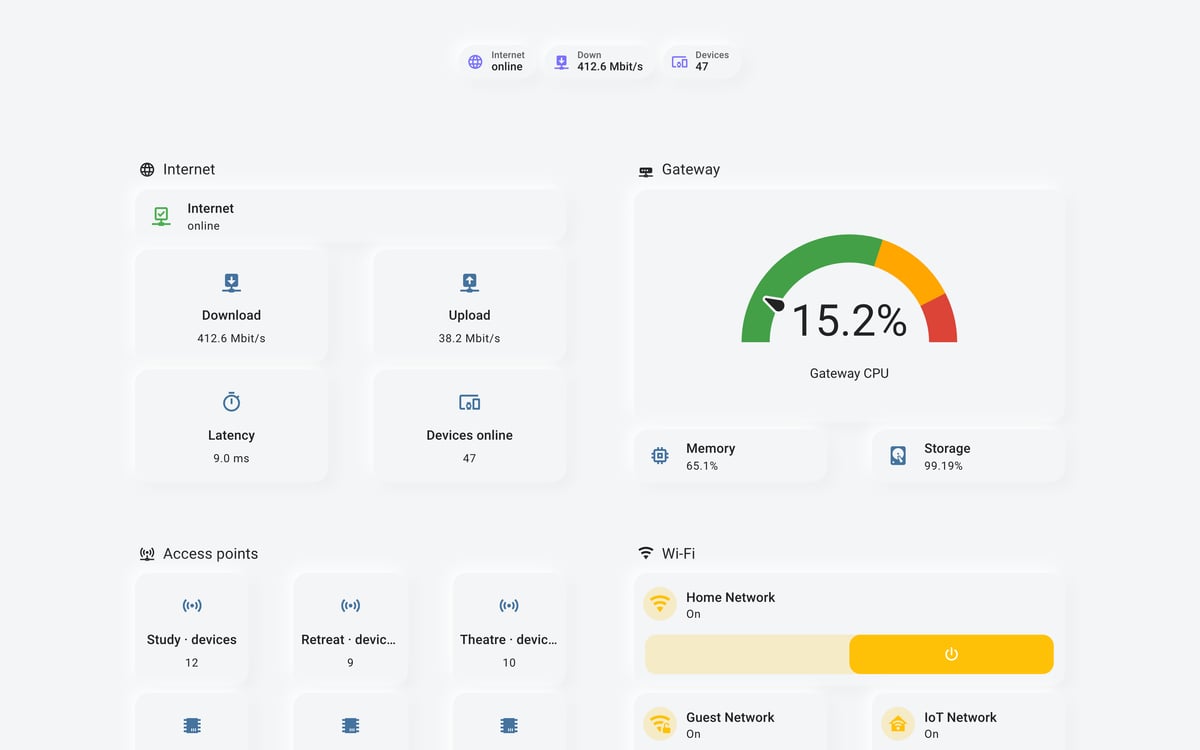This screenshot has width=1200, height=750.
Task: Click the globe icon beside Internet heading
Action: [x=147, y=170]
